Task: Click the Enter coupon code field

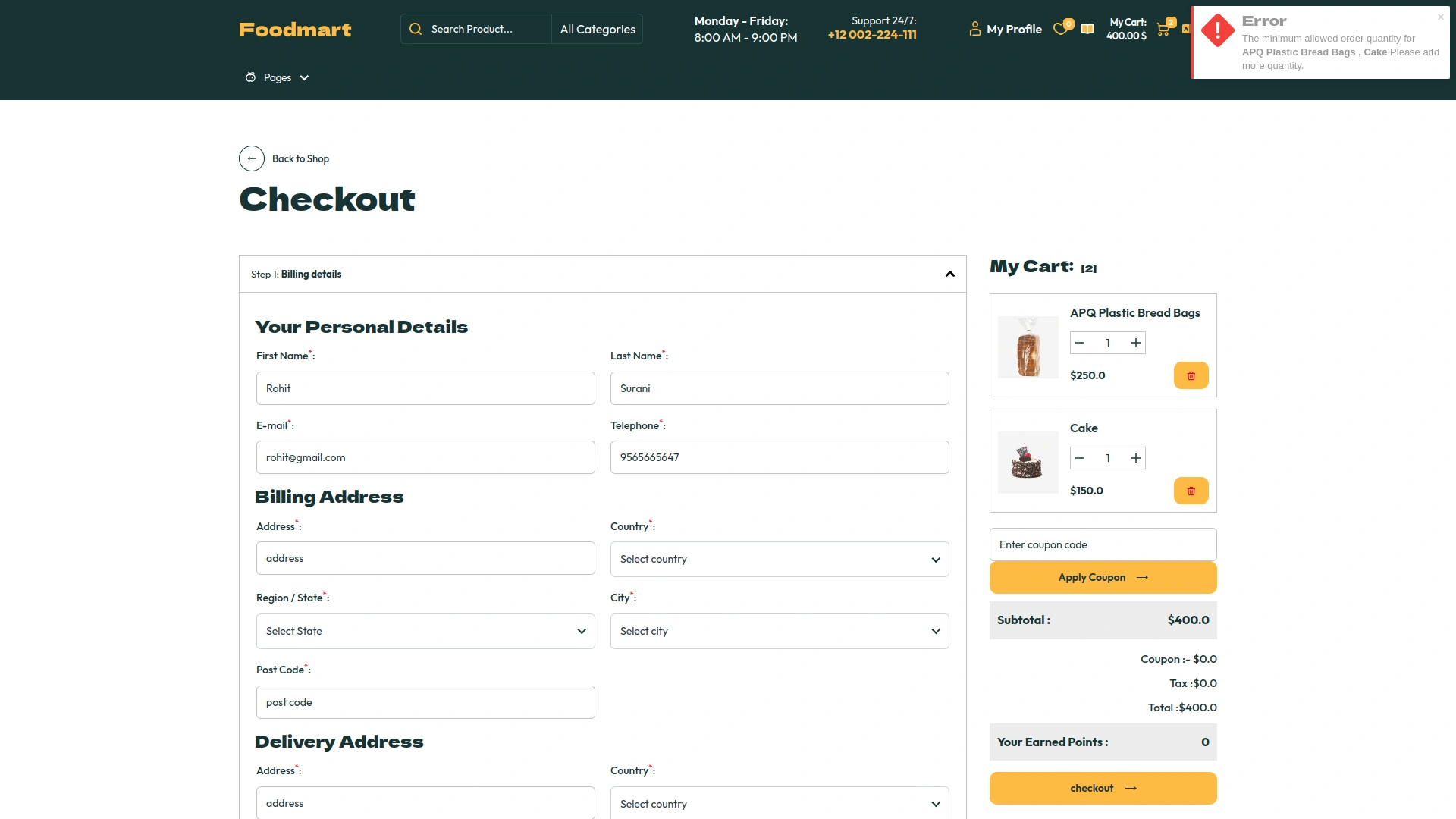Action: coord(1103,544)
